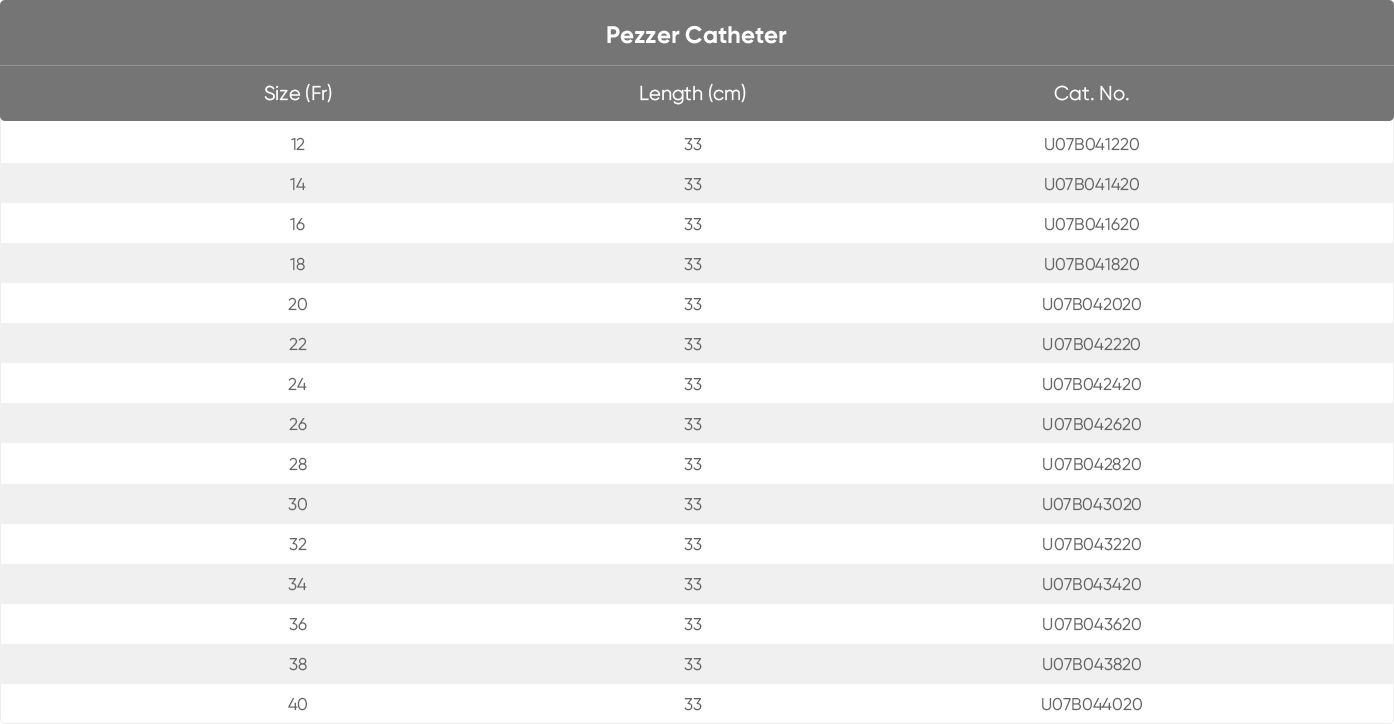Click the Cat. No. column header
This screenshot has height=724, width=1394.
1091,93
